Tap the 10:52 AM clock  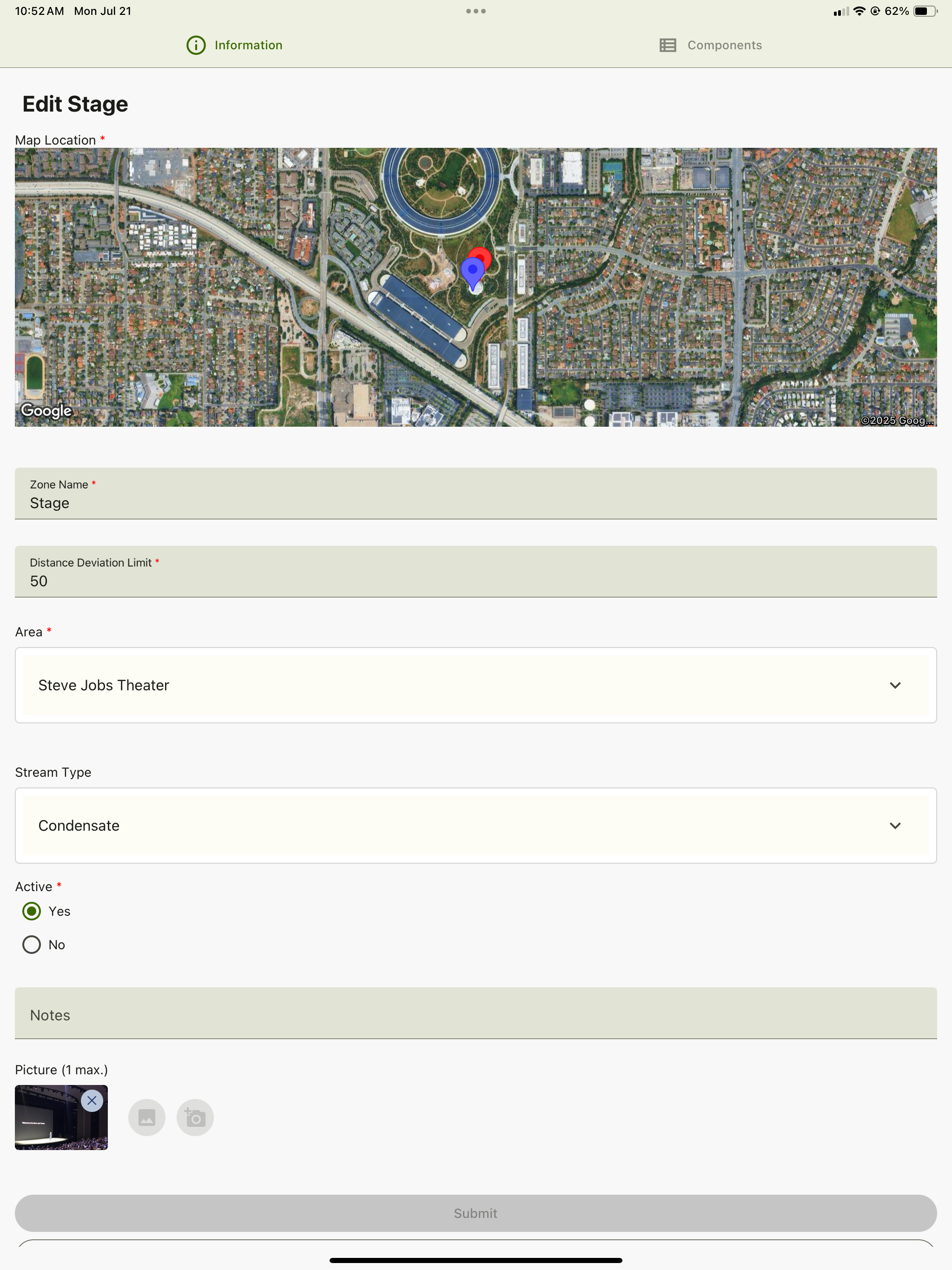pyautogui.click(x=40, y=11)
